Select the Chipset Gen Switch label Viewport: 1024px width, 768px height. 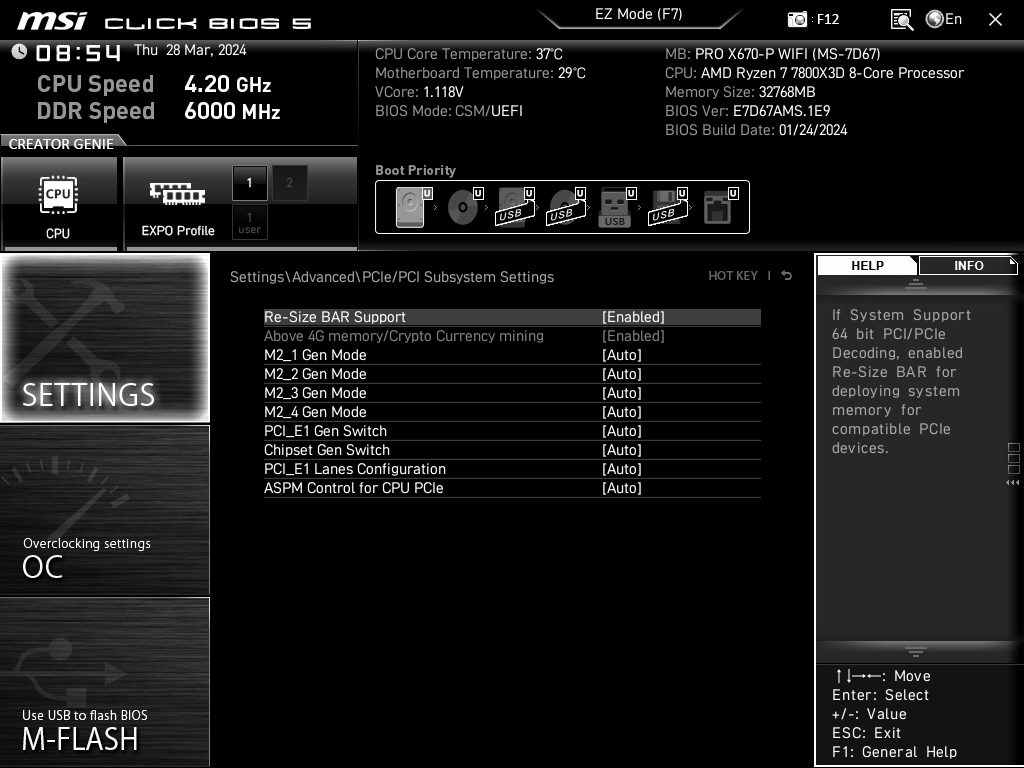click(327, 449)
